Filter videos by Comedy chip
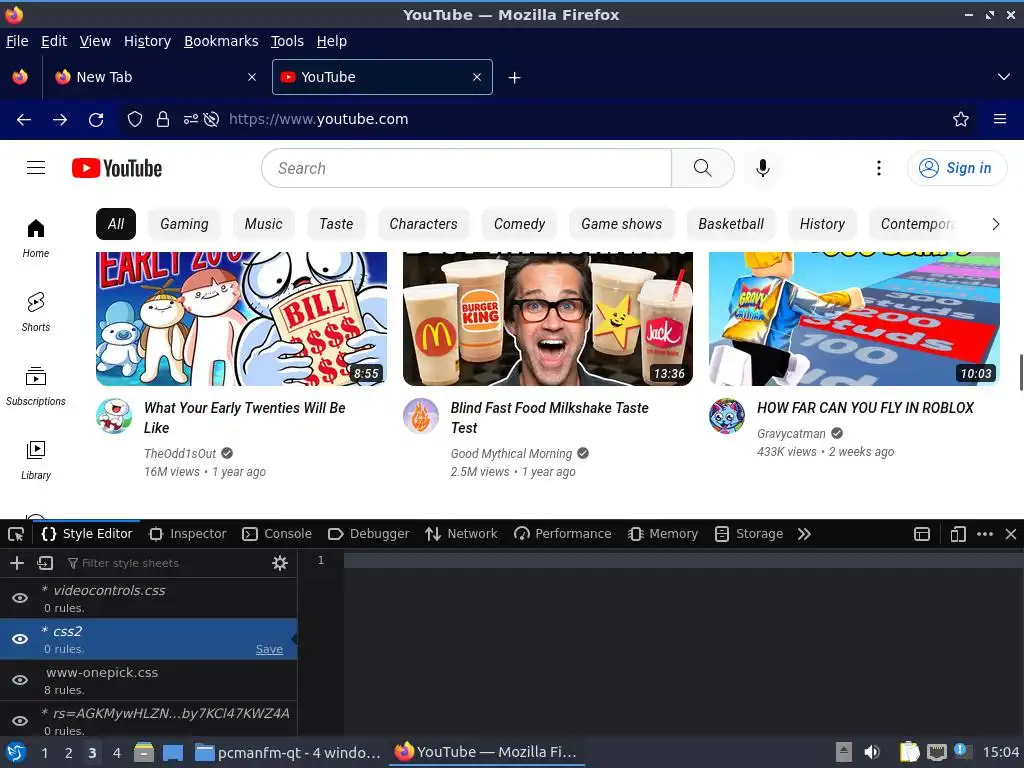The width and height of the screenshot is (1024, 768). (x=519, y=224)
